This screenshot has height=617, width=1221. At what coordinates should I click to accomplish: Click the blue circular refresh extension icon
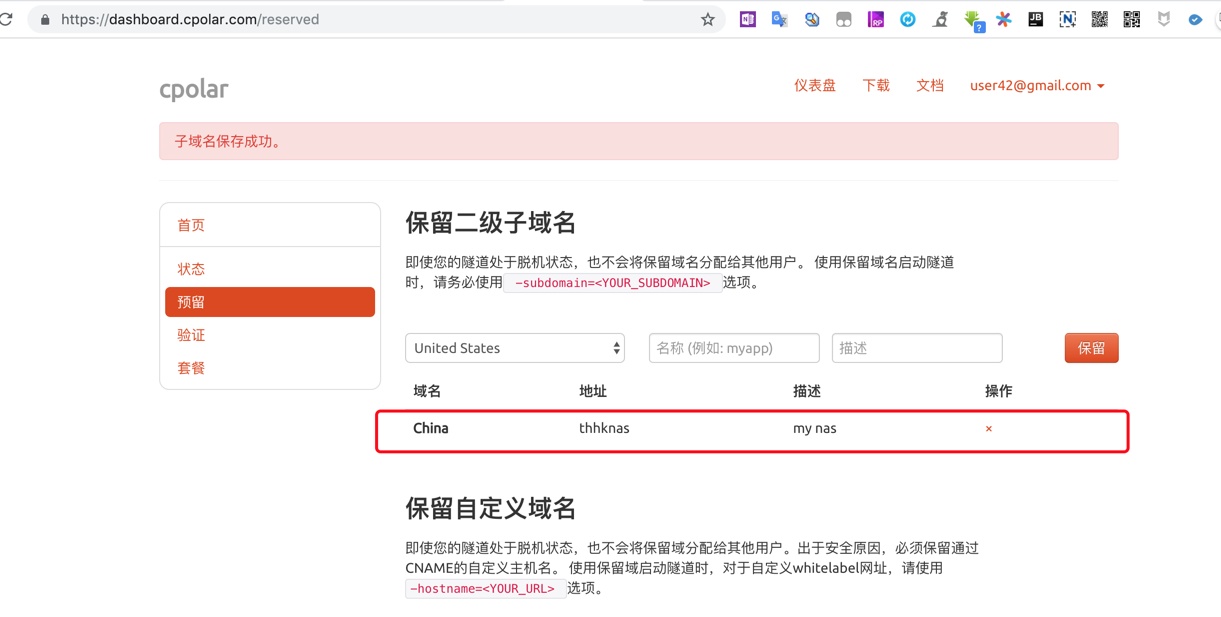tap(908, 19)
